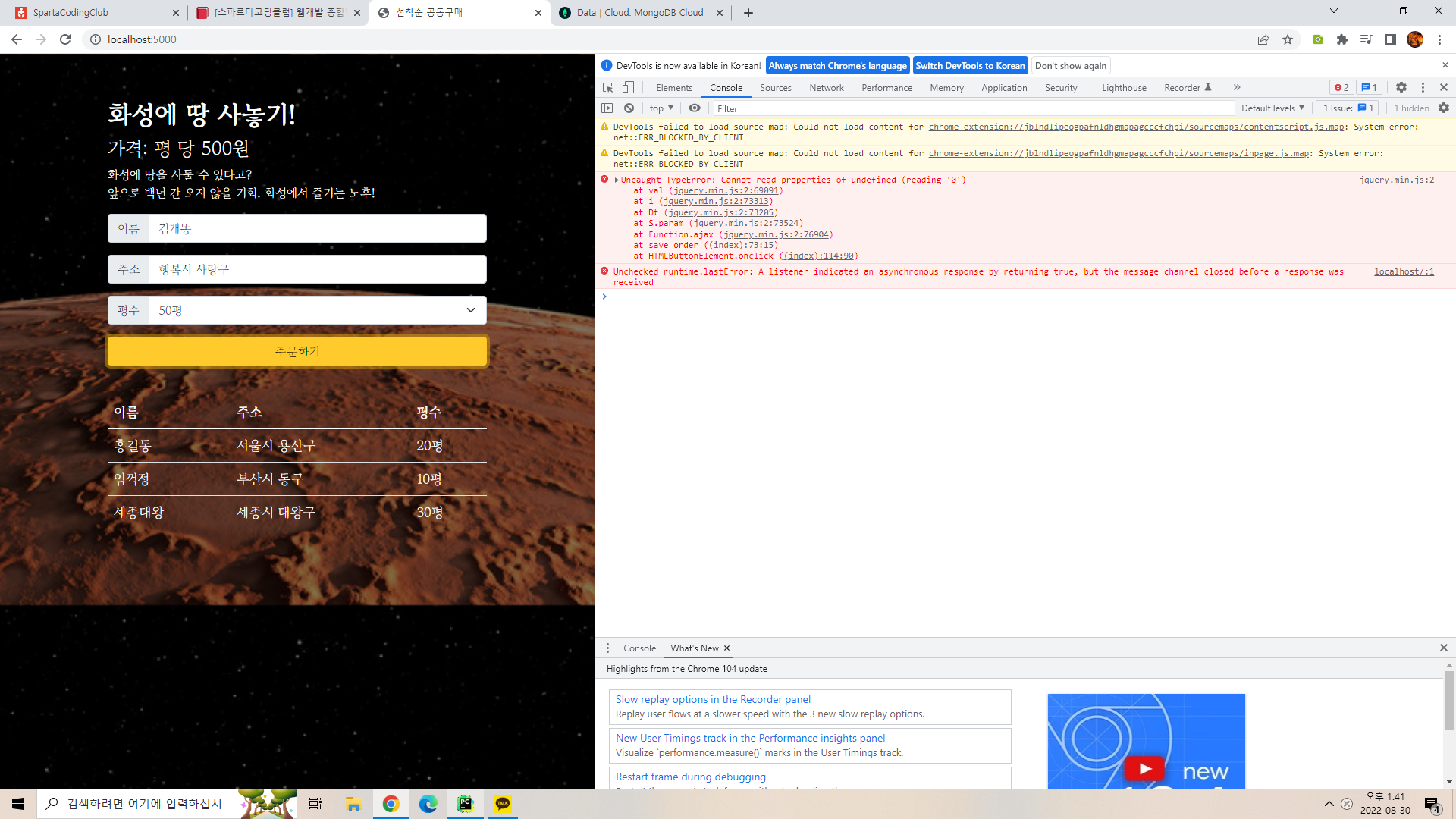This screenshot has width=1456, height=819.
Task: Click Switch DevTools to Korean button
Action: coord(970,66)
